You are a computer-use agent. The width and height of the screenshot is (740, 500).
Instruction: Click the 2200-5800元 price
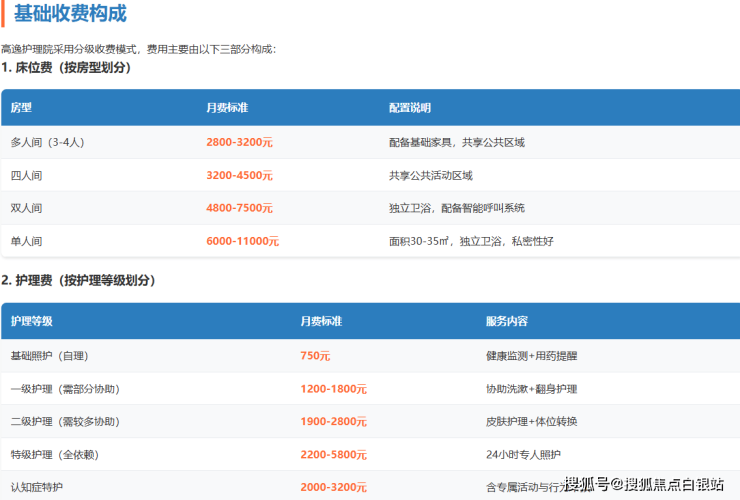tap(334, 454)
